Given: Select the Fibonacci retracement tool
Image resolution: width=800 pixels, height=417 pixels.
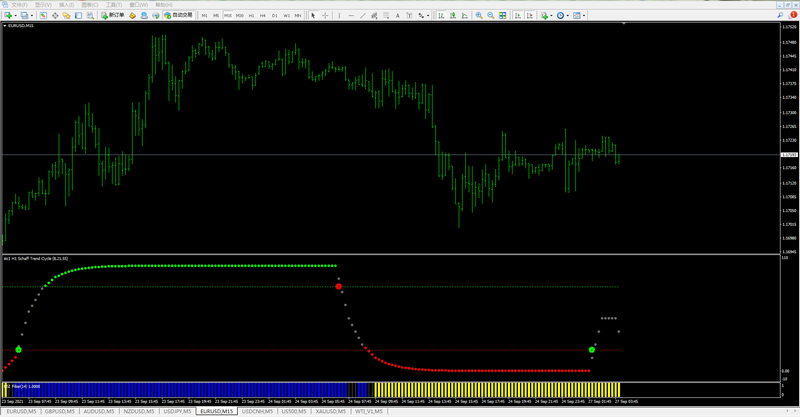Looking at the screenshot, I should 386,16.
